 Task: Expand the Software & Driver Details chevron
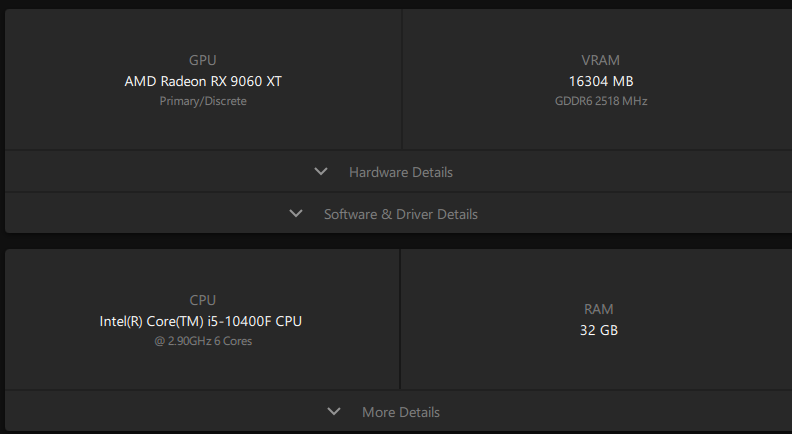(x=296, y=214)
